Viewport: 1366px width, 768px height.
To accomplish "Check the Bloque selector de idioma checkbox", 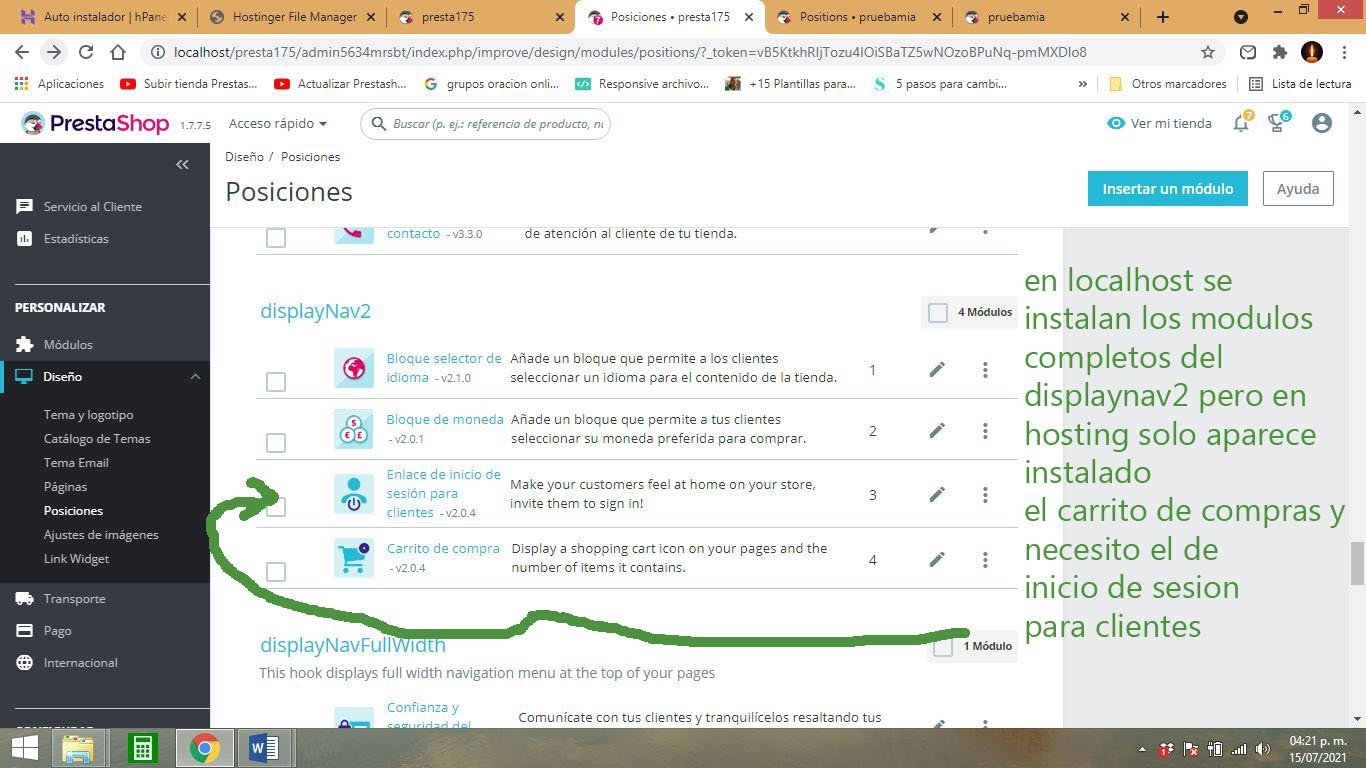I will coord(276,381).
